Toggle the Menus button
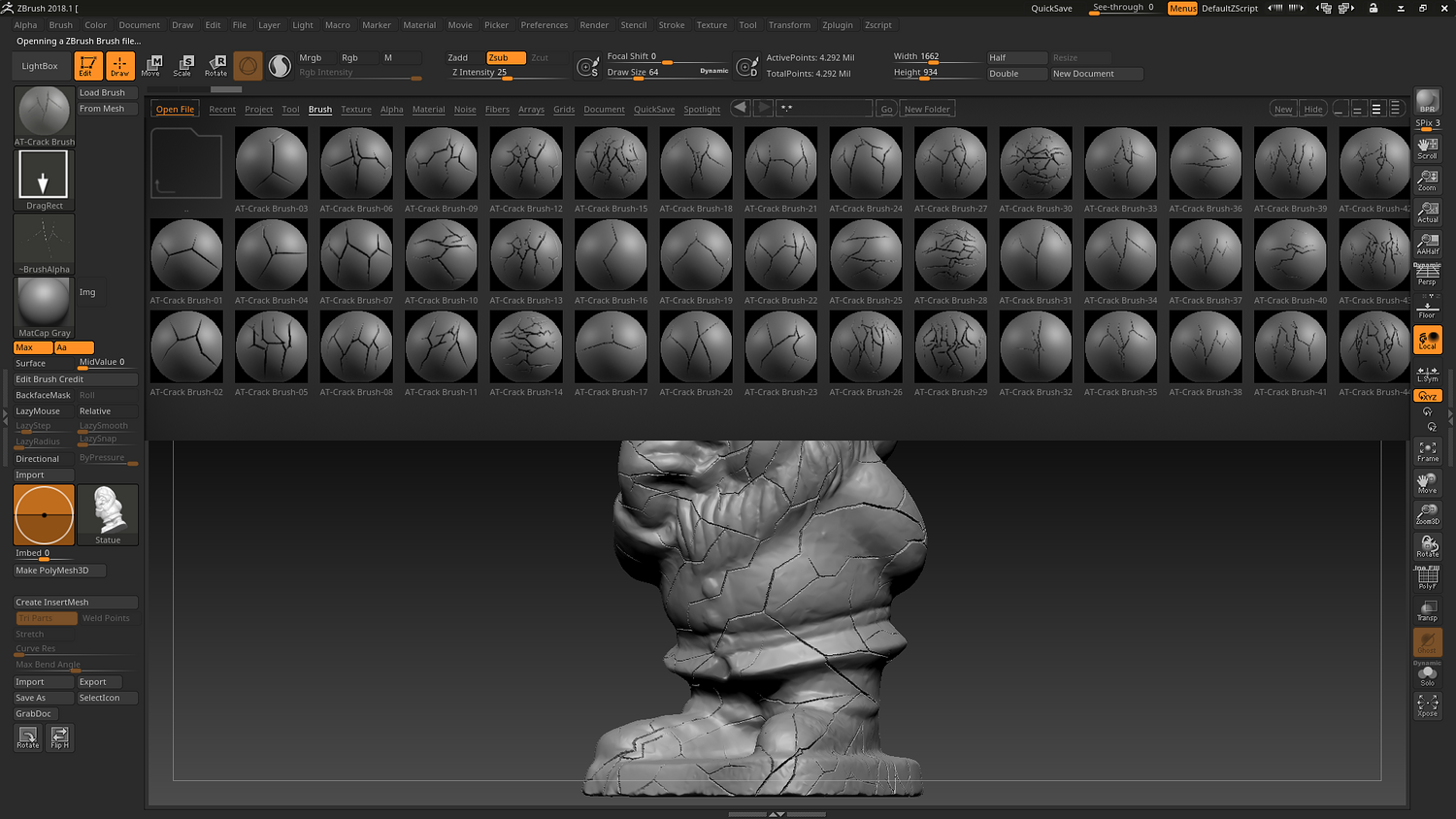The width and height of the screenshot is (1456, 819). tap(1182, 8)
